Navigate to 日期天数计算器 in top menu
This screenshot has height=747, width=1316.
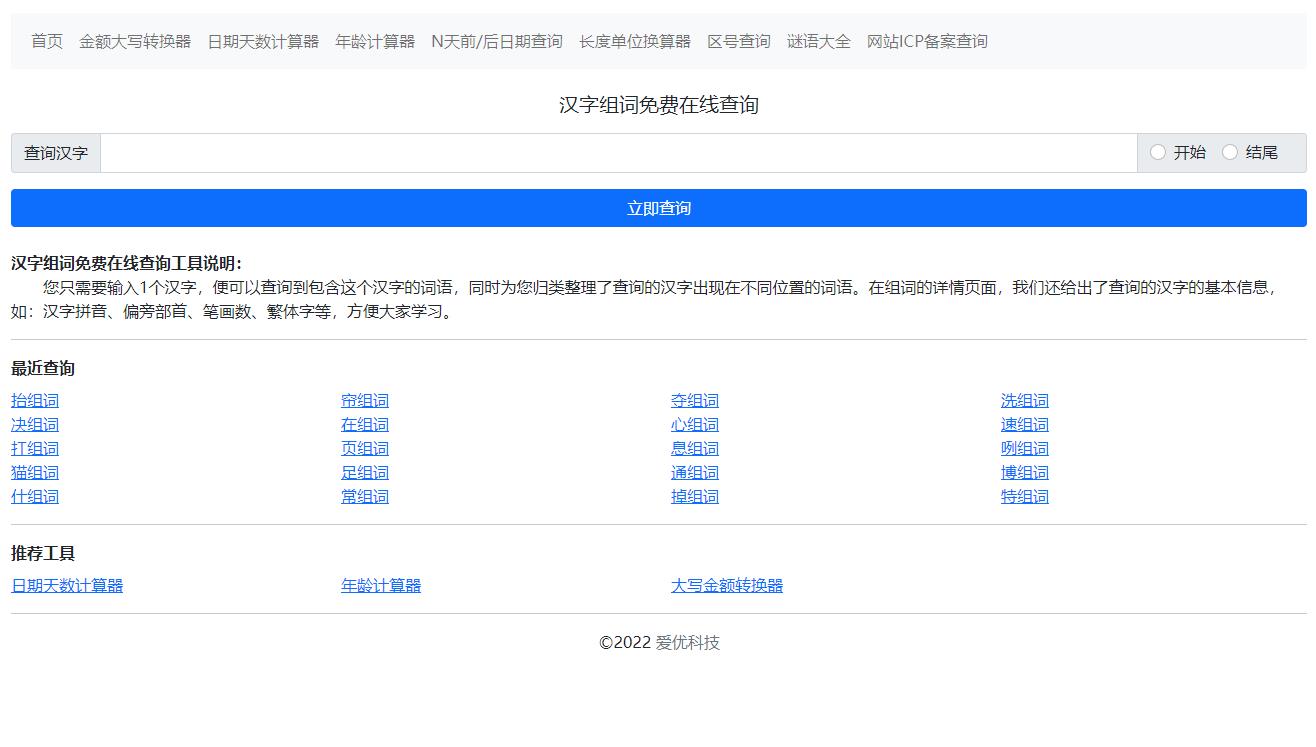(x=264, y=42)
